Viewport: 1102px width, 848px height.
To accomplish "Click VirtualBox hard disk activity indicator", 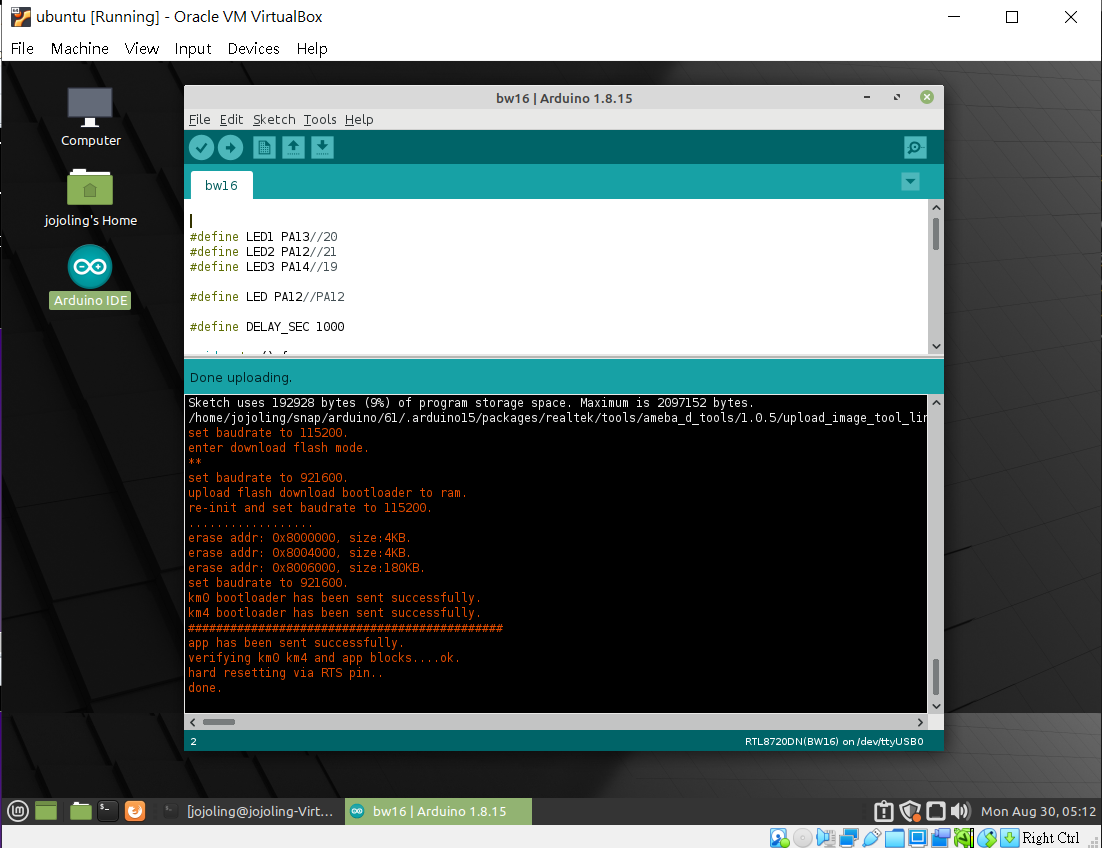I will [779, 837].
